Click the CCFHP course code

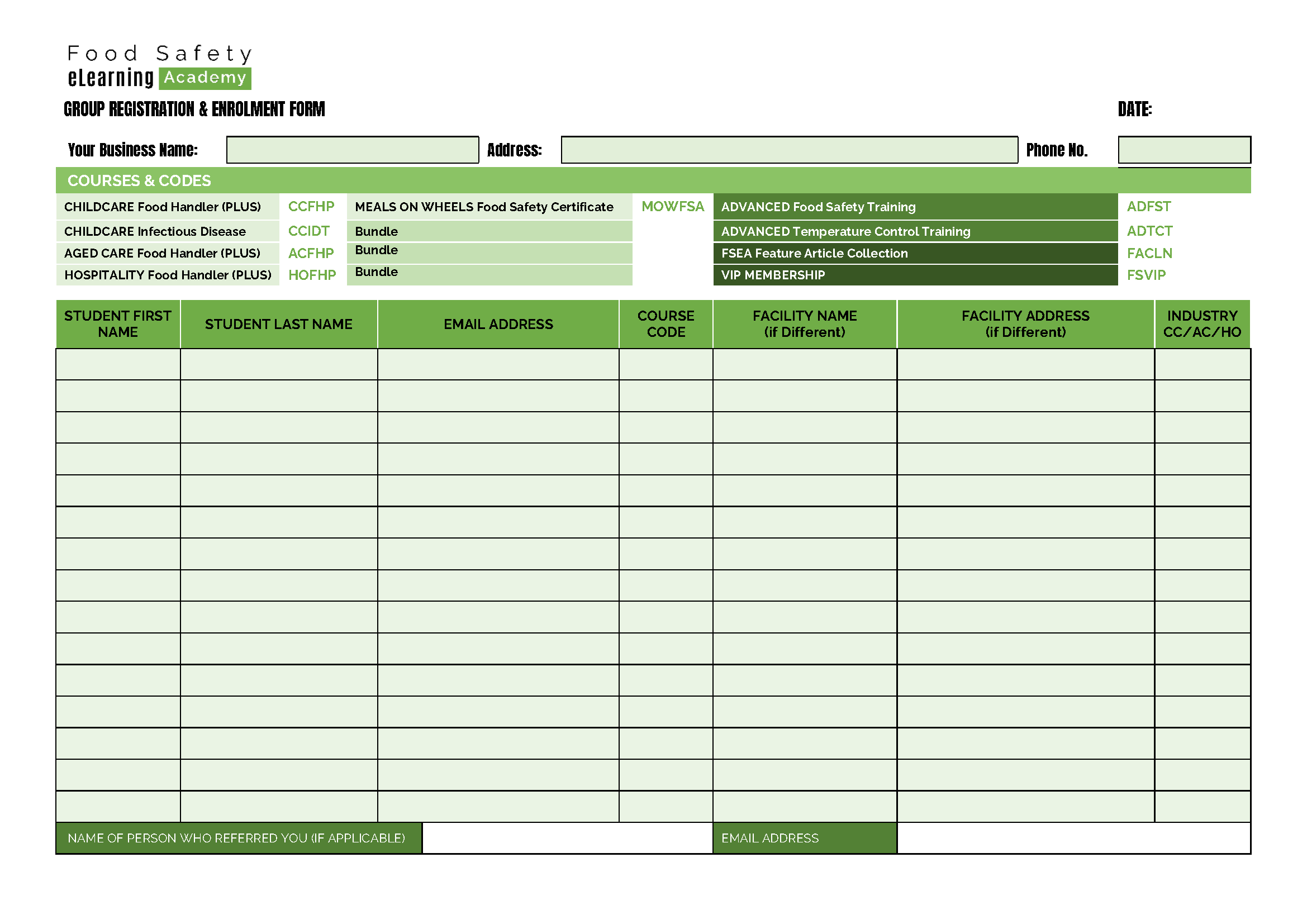pyautogui.click(x=311, y=207)
